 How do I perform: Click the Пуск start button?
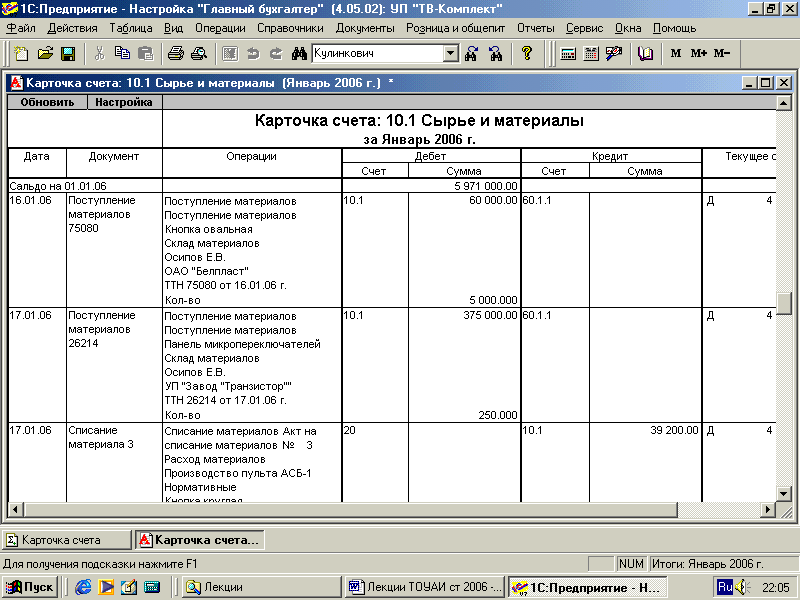pos(29,587)
